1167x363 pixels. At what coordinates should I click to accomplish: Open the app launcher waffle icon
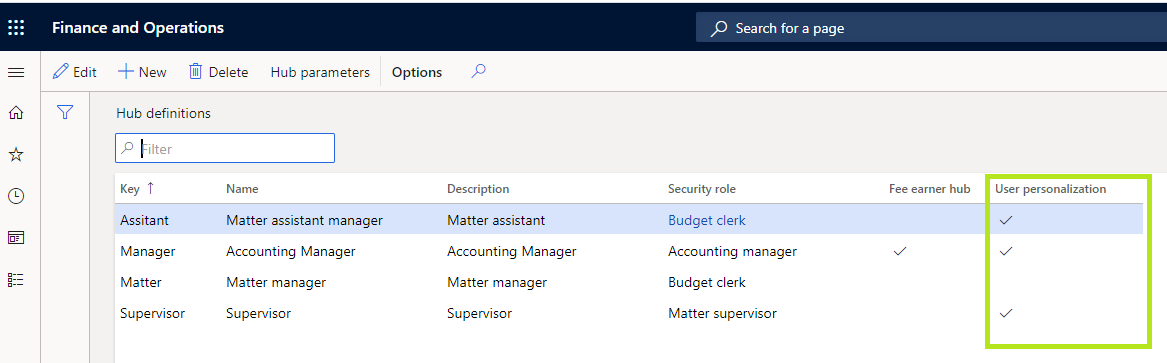[x=16, y=28]
